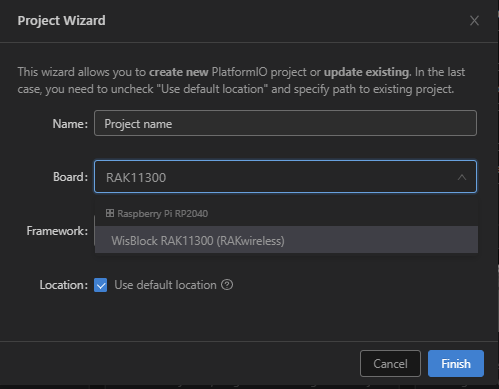Click the Finish button

tap(456, 363)
